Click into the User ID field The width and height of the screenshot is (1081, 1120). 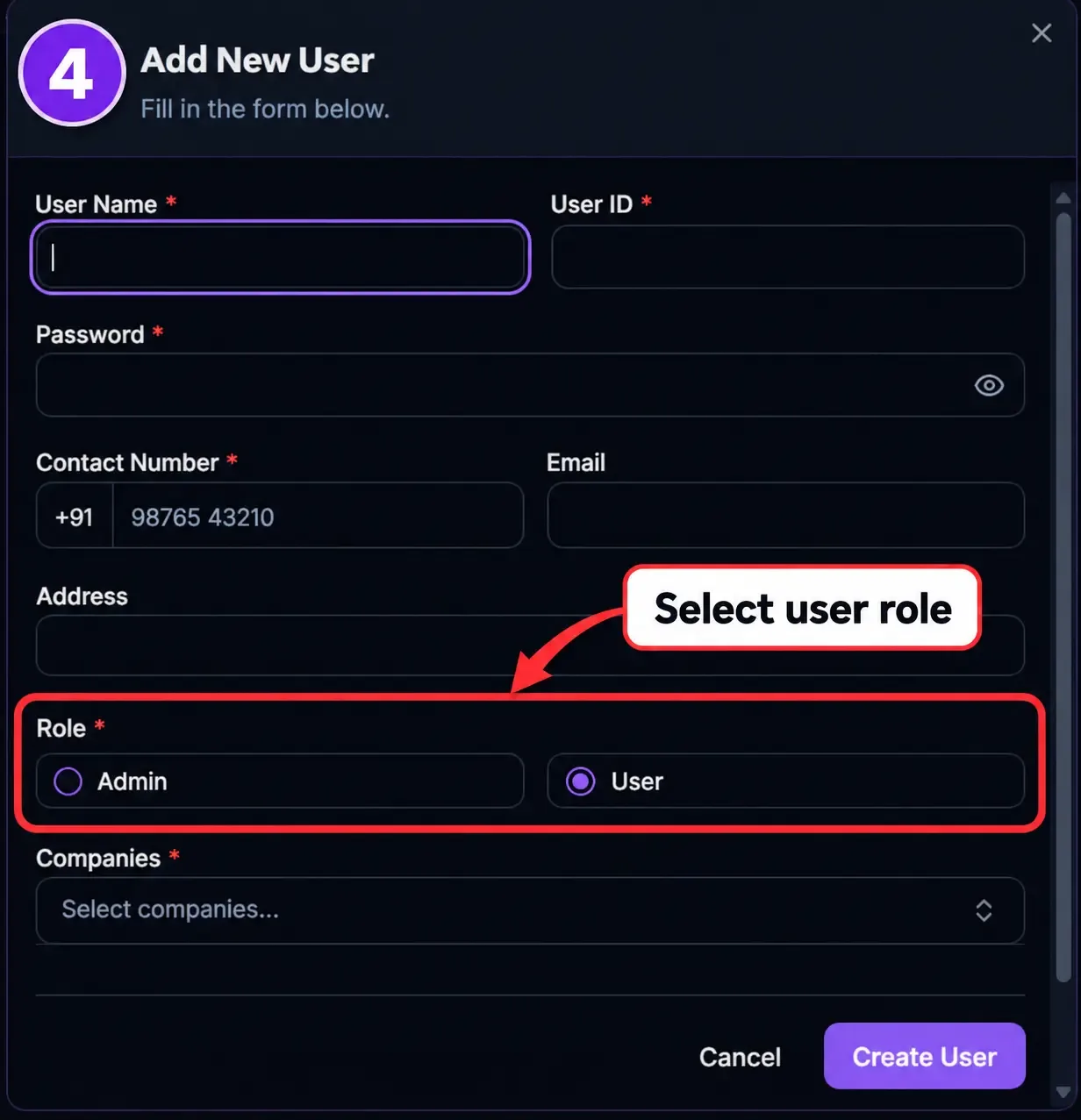click(788, 257)
